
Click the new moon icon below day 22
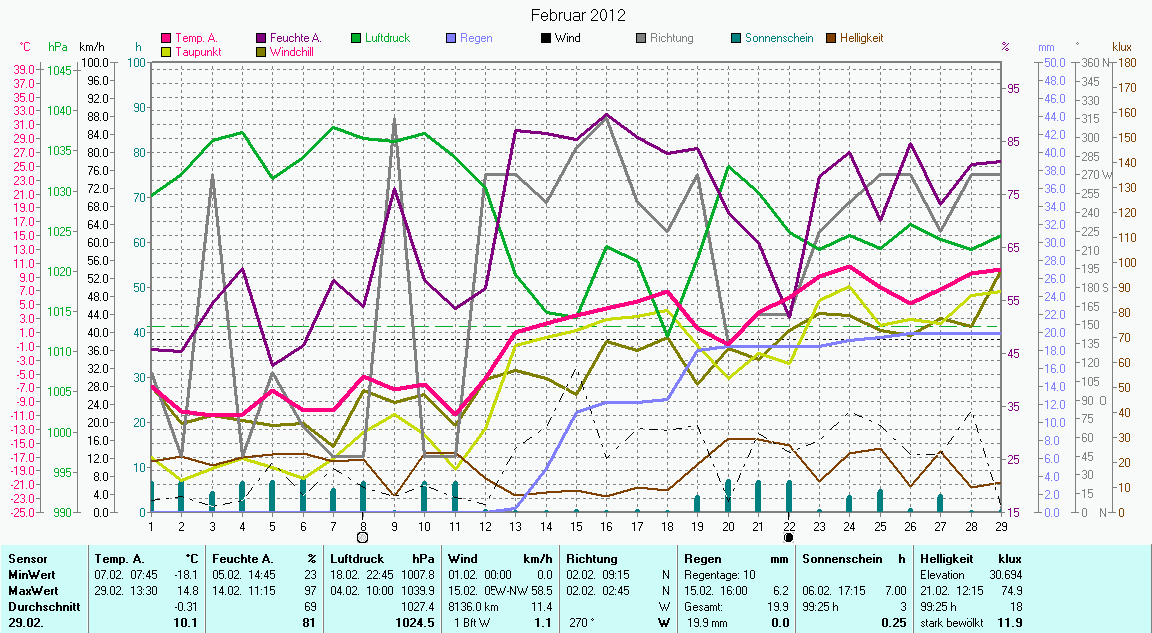(x=789, y=537)
